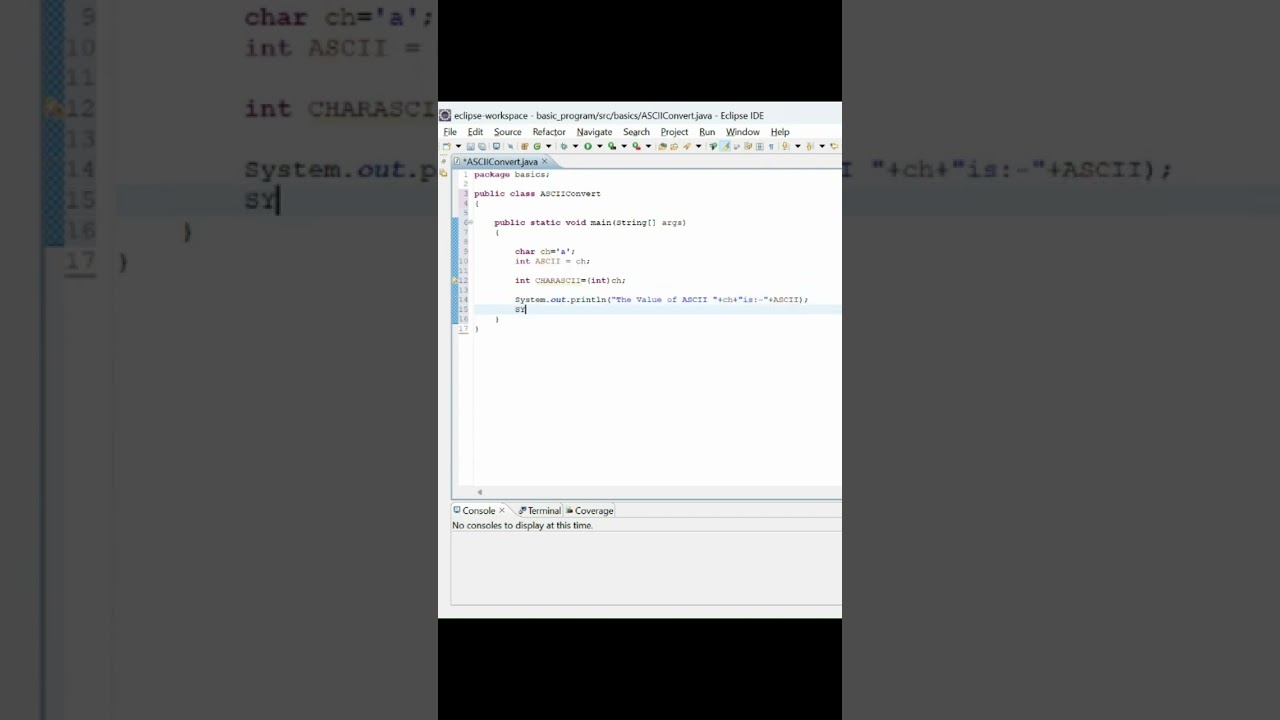Expand the Debug dropdown arrow
This screenshot has width=1280, height=720.
coord(575,146)
